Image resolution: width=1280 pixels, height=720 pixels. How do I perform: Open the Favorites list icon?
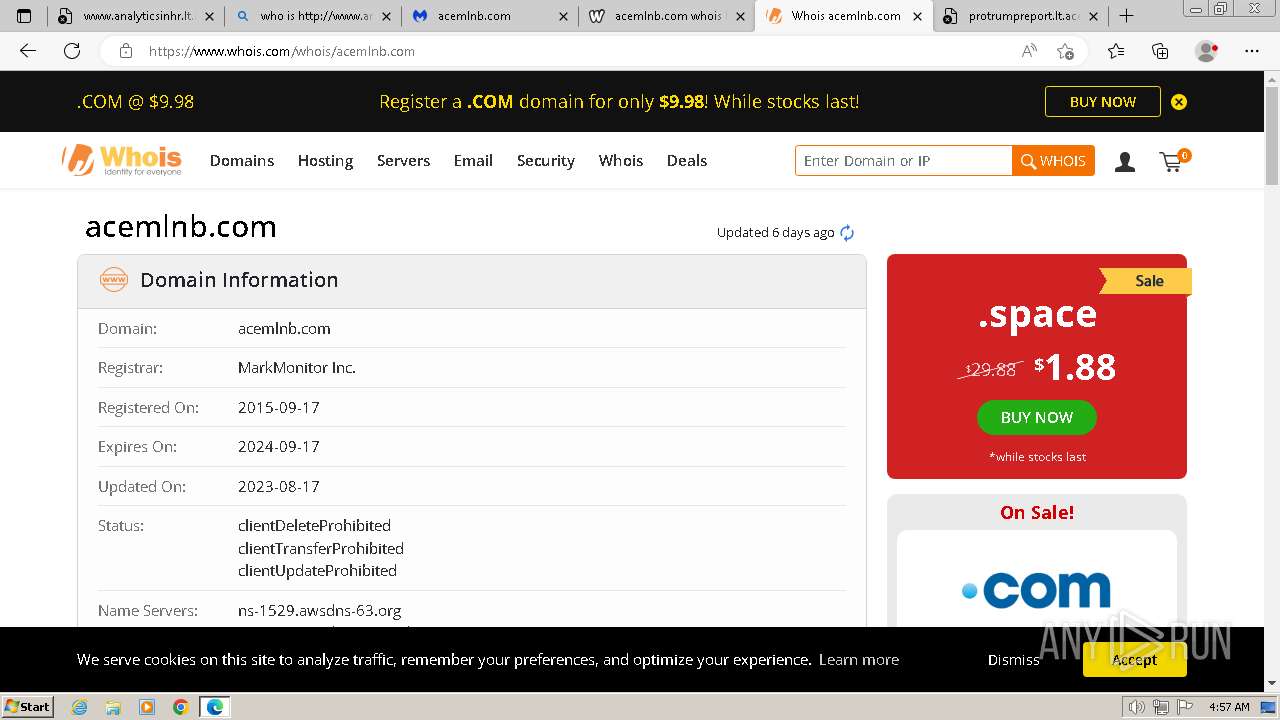(1116, 51)
